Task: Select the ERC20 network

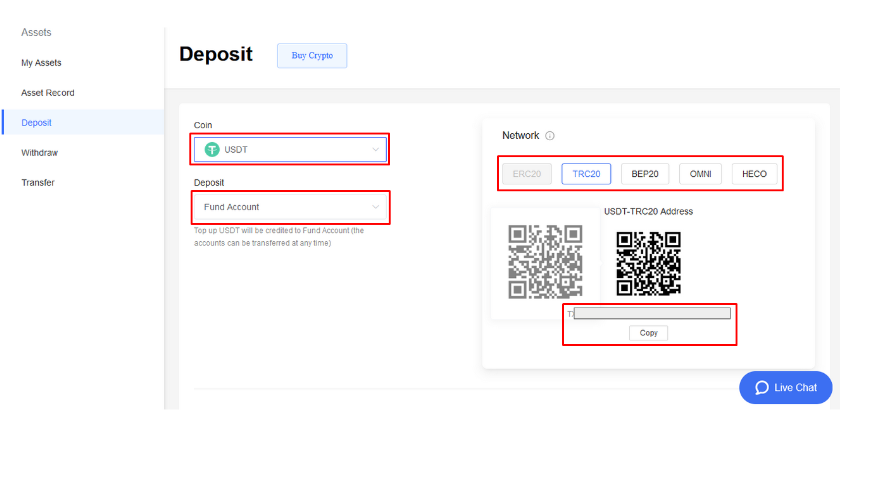Action: pos(527,174)
